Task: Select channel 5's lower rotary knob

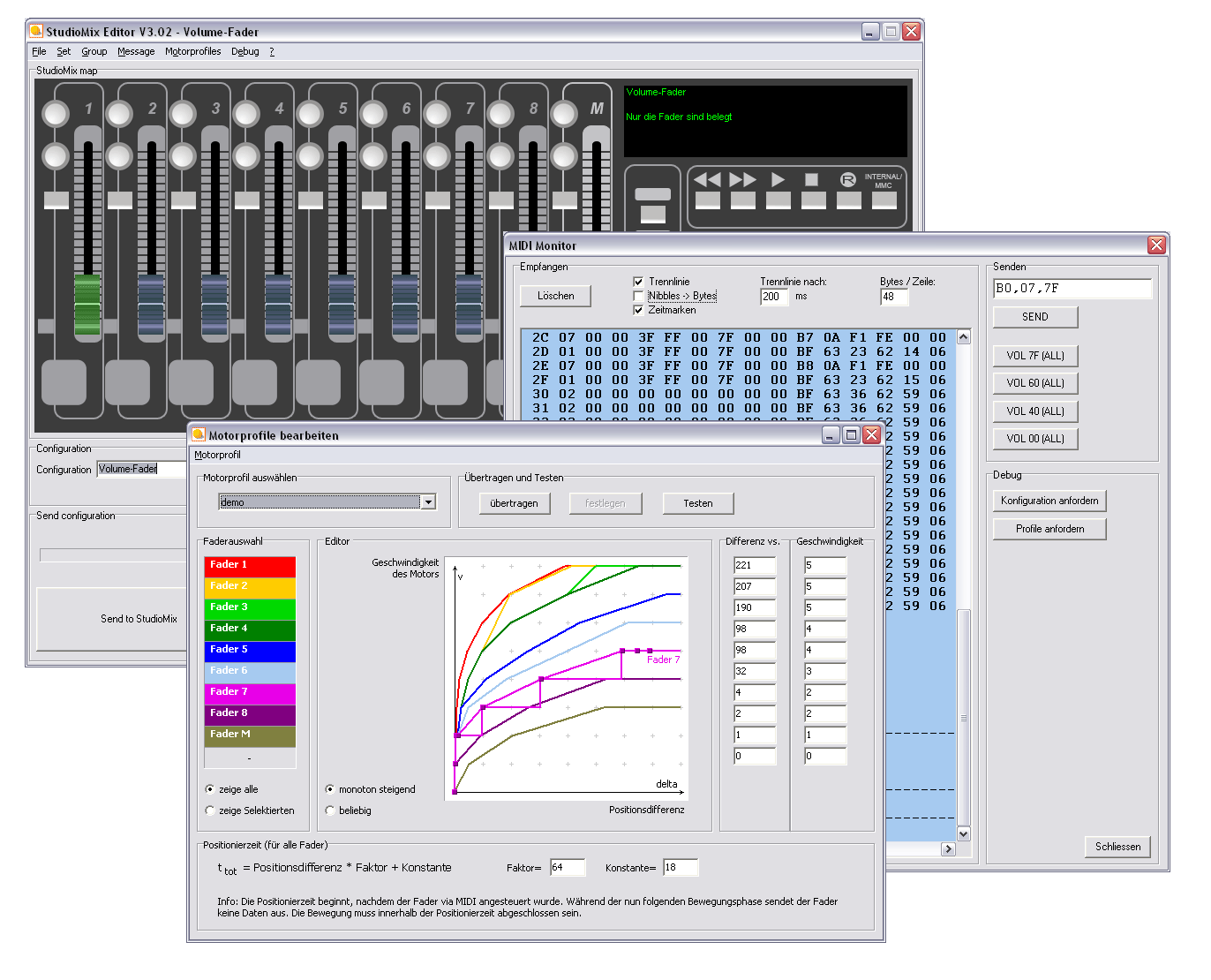Action: [x=310, y=156]
